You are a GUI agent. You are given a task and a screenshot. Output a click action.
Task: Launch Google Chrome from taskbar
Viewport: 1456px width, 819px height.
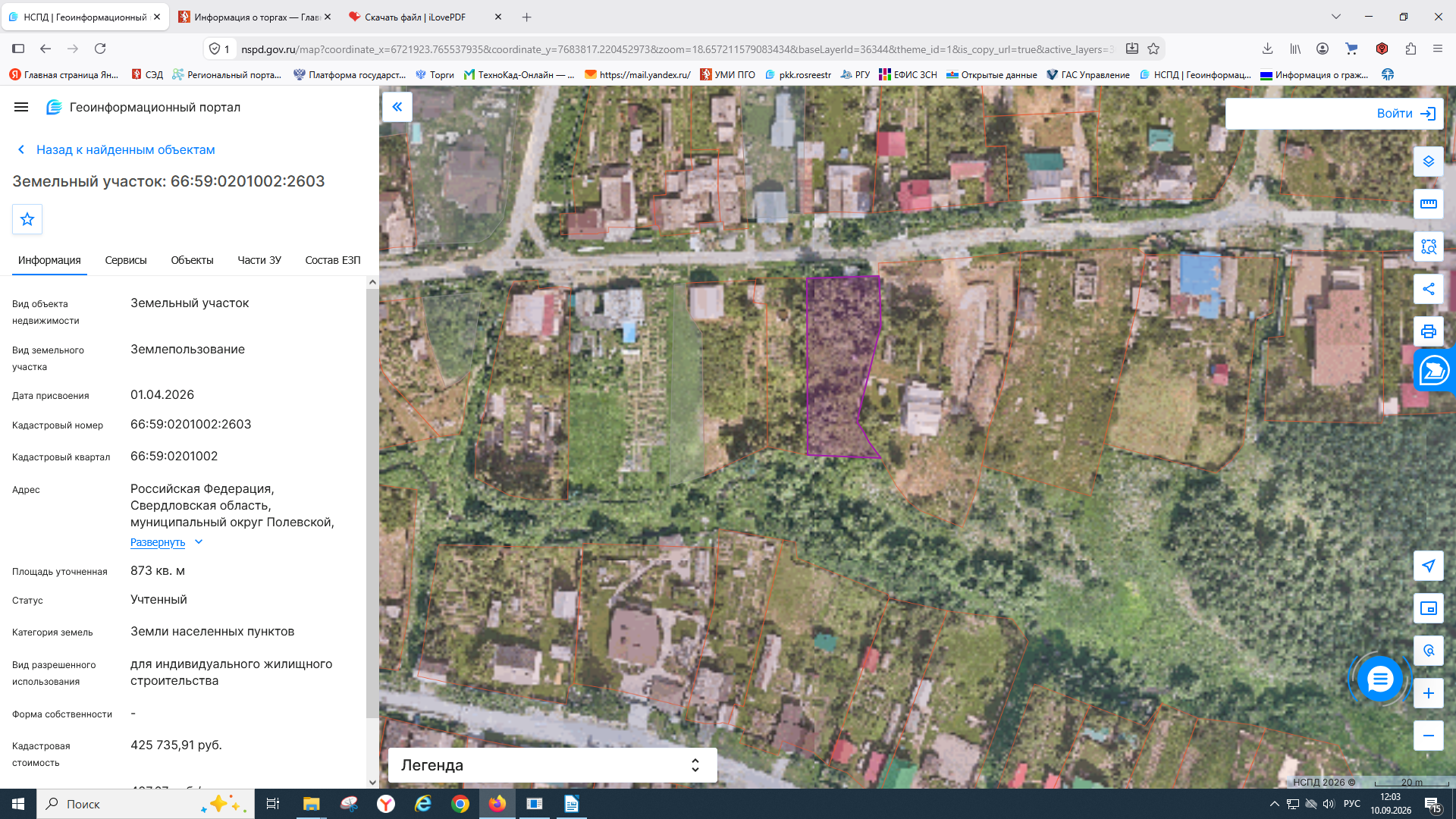click(460, 804)
